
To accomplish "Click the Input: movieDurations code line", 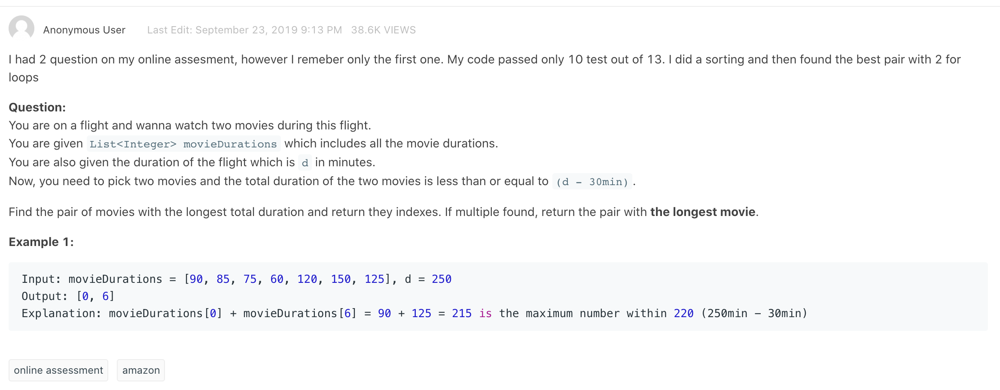I will click(x=237, y=279).
